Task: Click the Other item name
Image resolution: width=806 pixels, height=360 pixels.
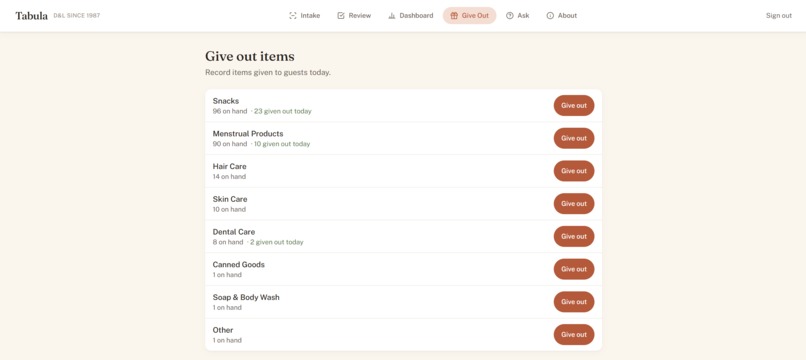Action: pos(223,330)
